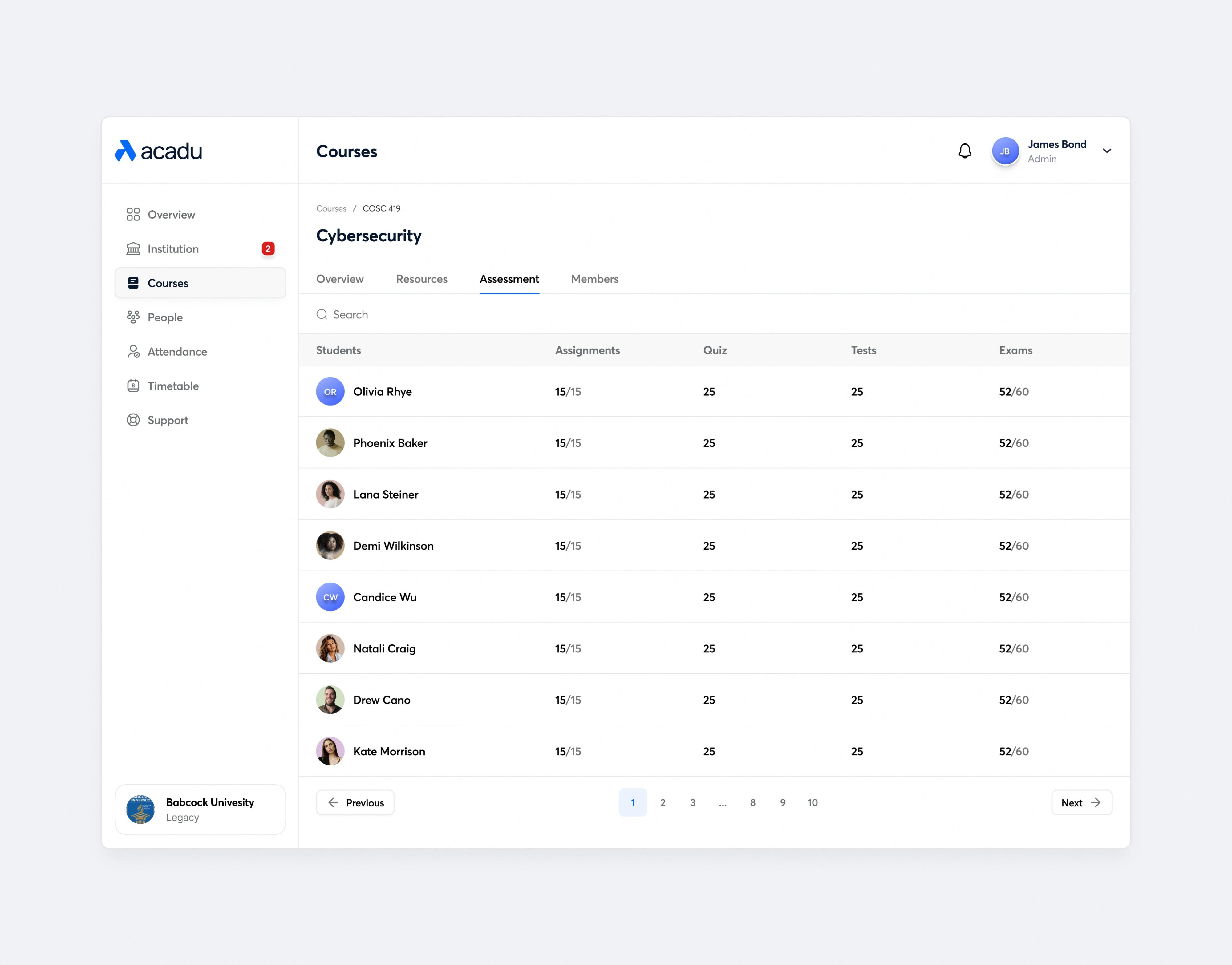The width and height of the screenshot is (1232, 965).
Task: Go to page 10 of results
Action: click(x=812, y=802)
